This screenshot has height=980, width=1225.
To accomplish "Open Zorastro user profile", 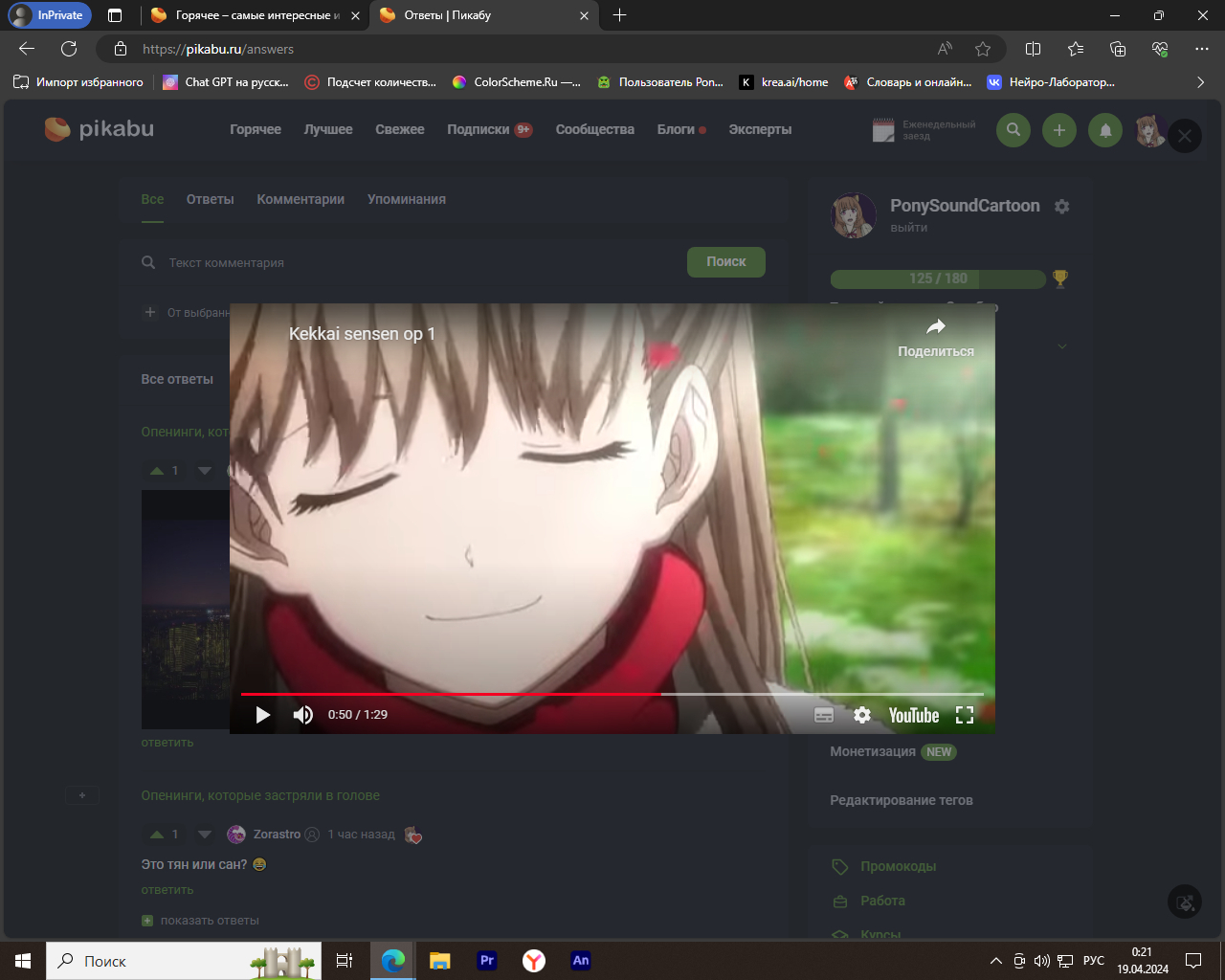I will (277, 835).
